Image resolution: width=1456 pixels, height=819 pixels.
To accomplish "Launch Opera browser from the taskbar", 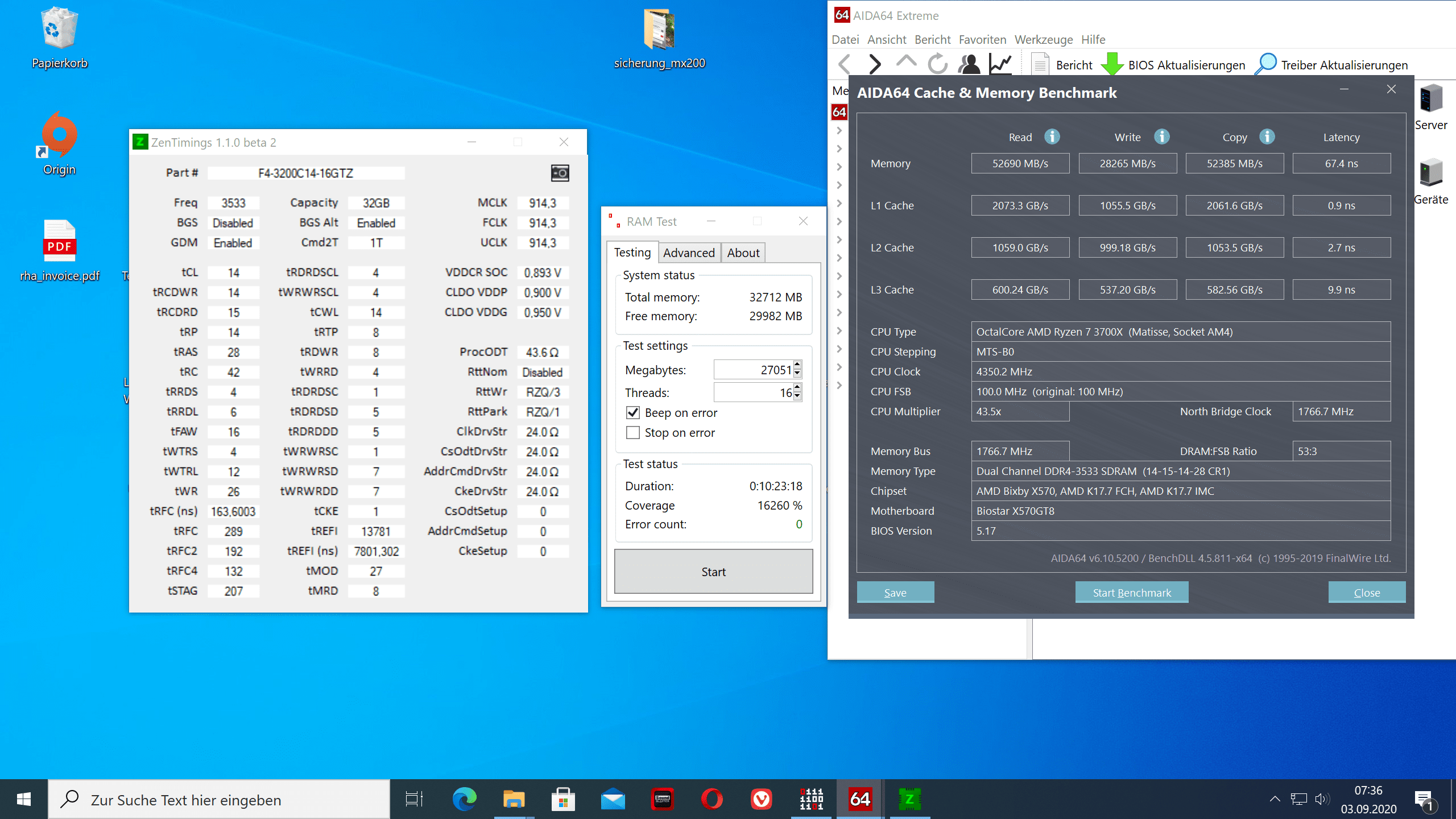I will [712, 799].
